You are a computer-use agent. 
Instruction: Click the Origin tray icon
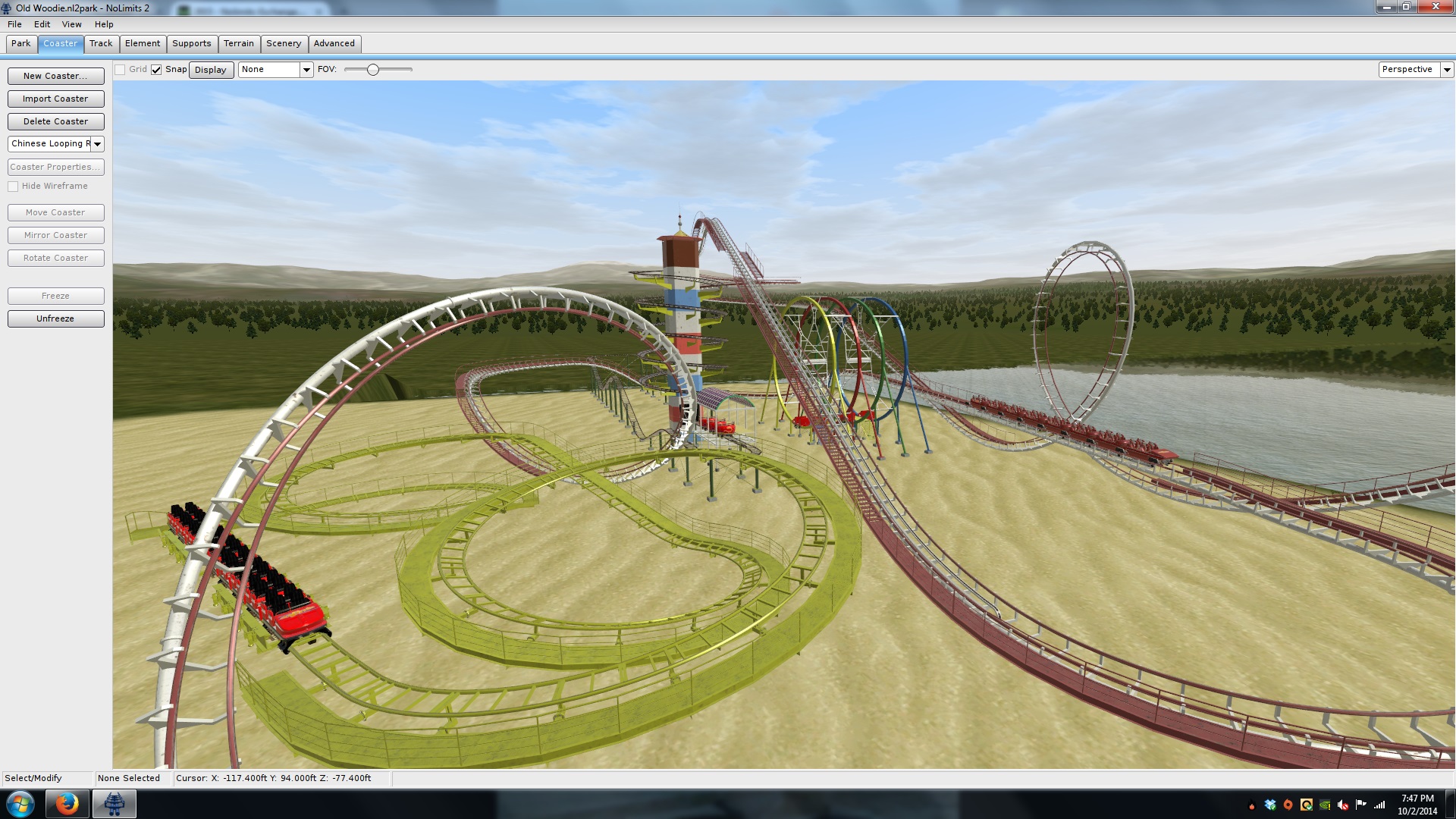(1288, 805)
